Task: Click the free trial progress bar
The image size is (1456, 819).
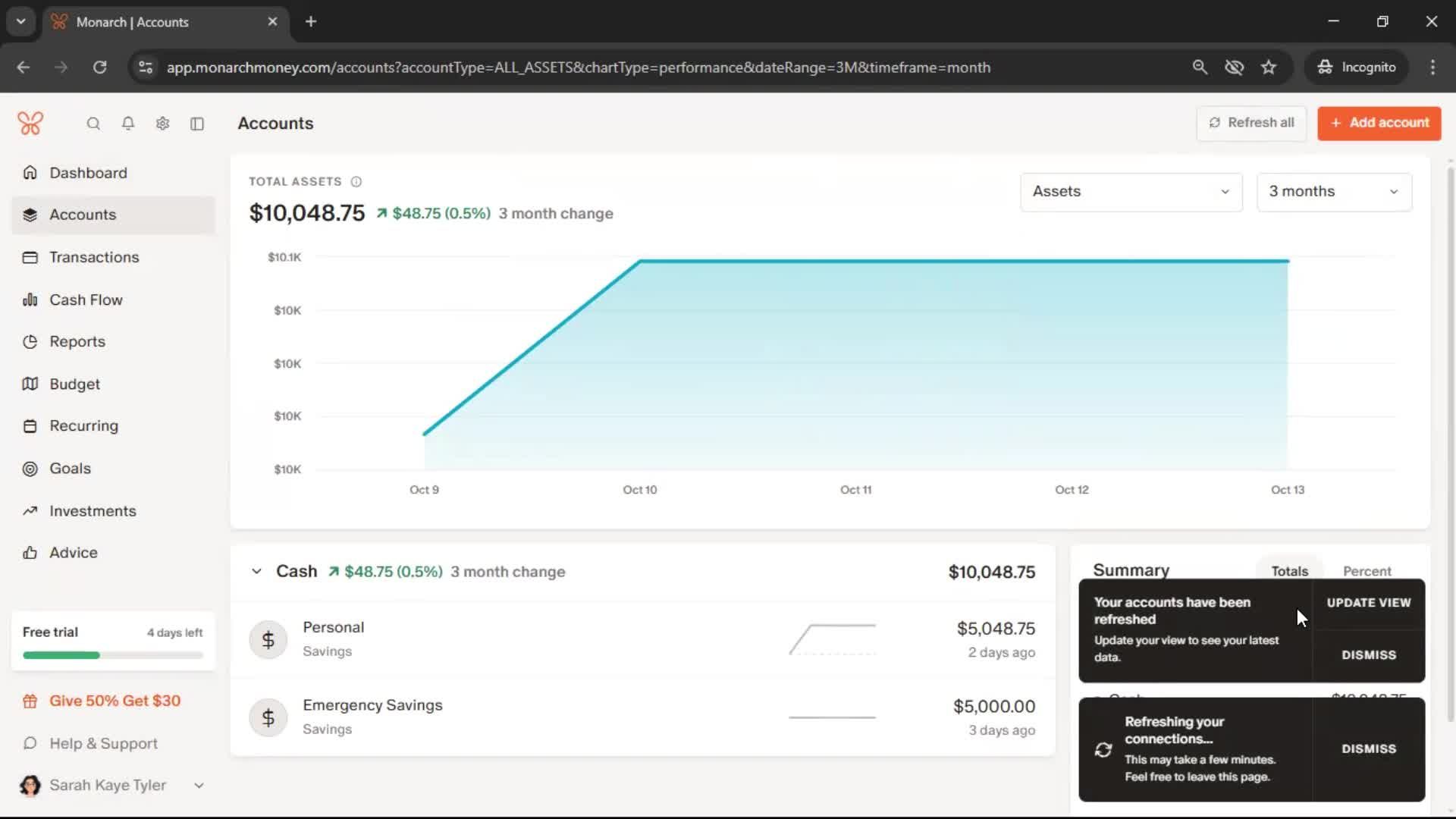Action: pyautogui.click(x=113, y=655)
